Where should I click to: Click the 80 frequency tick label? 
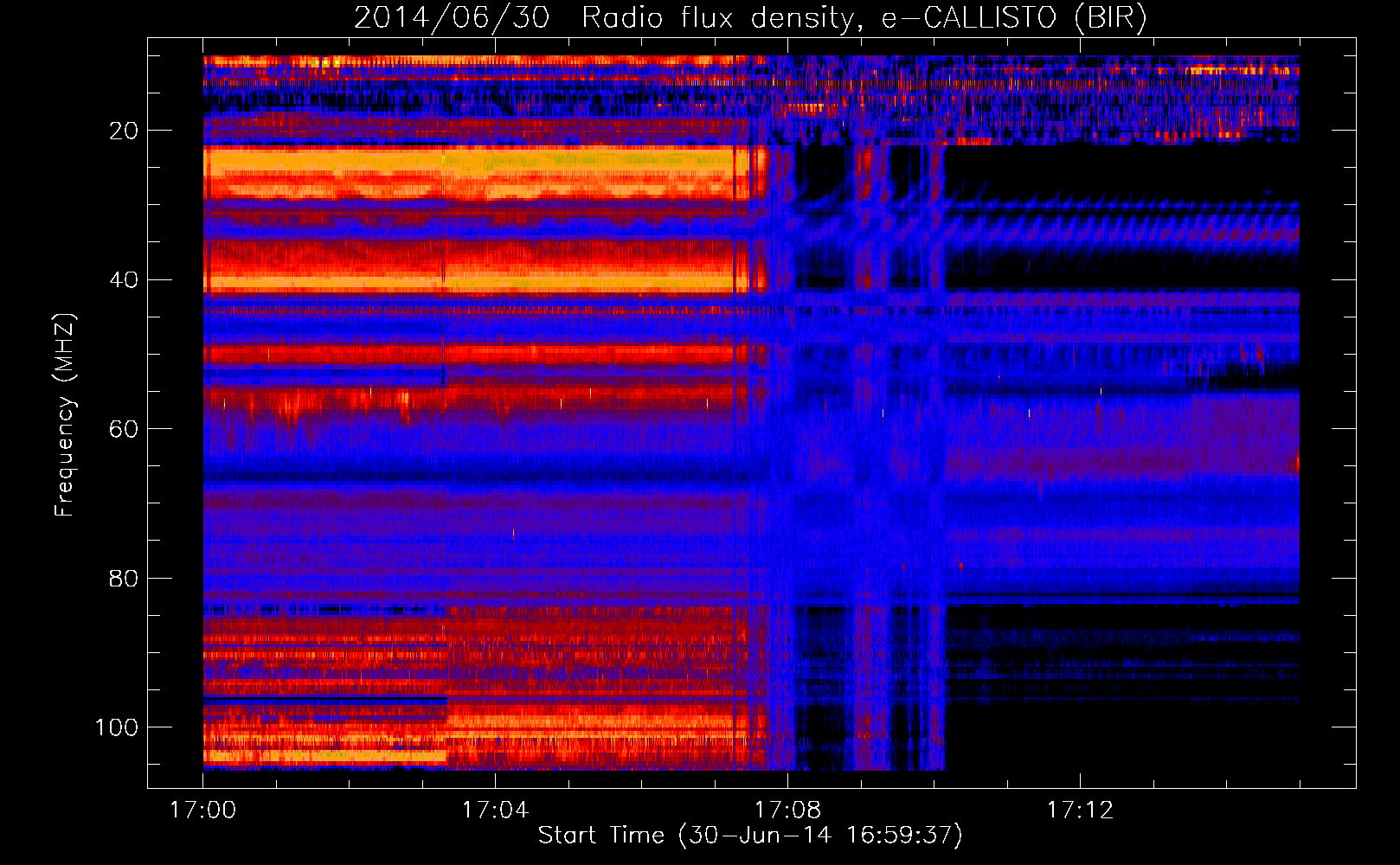click(x=124, y=578)
